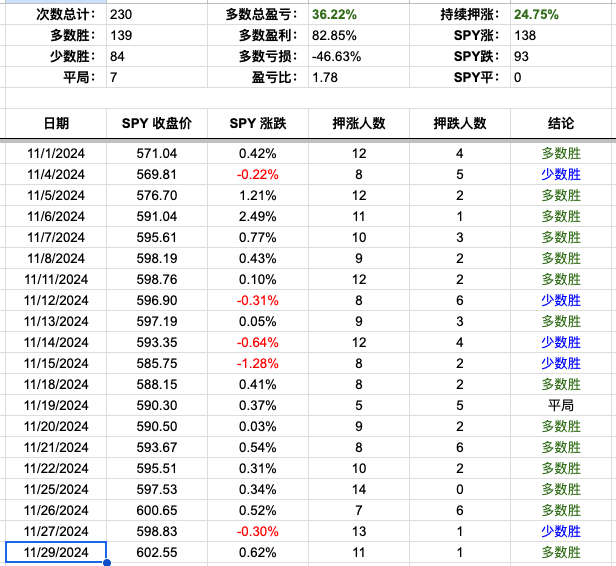This screenshot has height=566, width=616.
Task: Click the 少数胜 result for 11/27/2024
Action: click(561, 531)
